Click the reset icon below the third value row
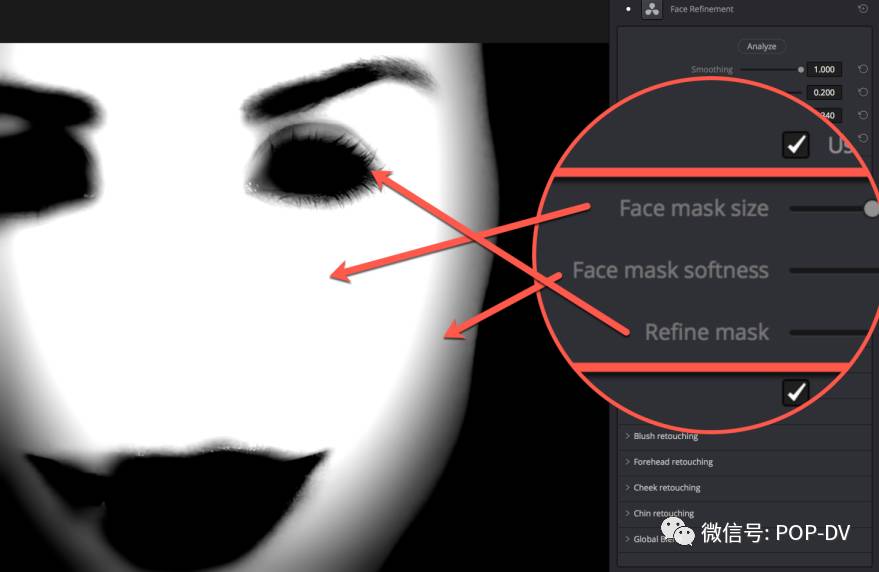The image size is (879, 572). point(862,137)
